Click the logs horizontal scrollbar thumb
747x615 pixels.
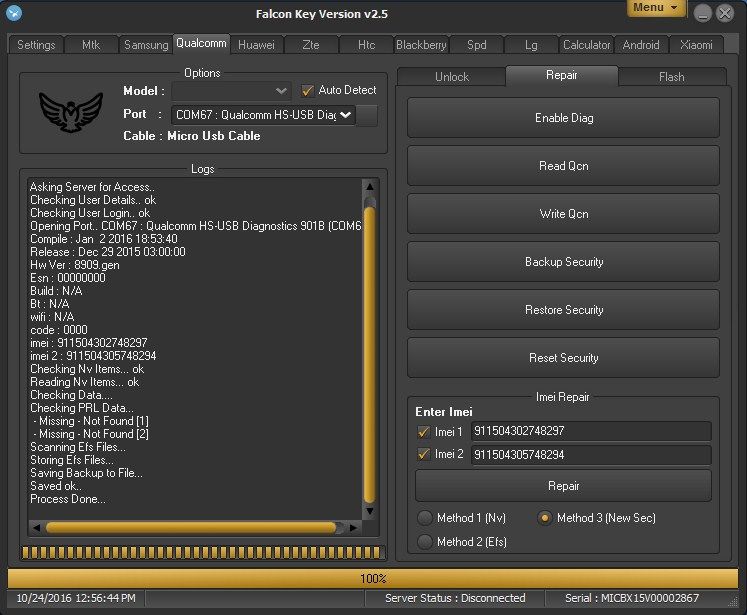click(x=192, y=527)
